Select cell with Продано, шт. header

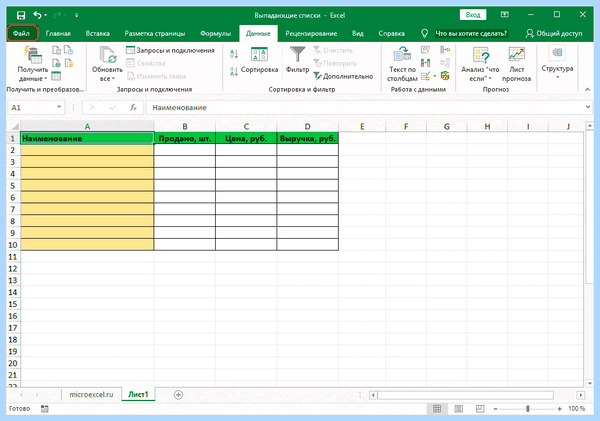pyautogui.click(x=185, y=139)
